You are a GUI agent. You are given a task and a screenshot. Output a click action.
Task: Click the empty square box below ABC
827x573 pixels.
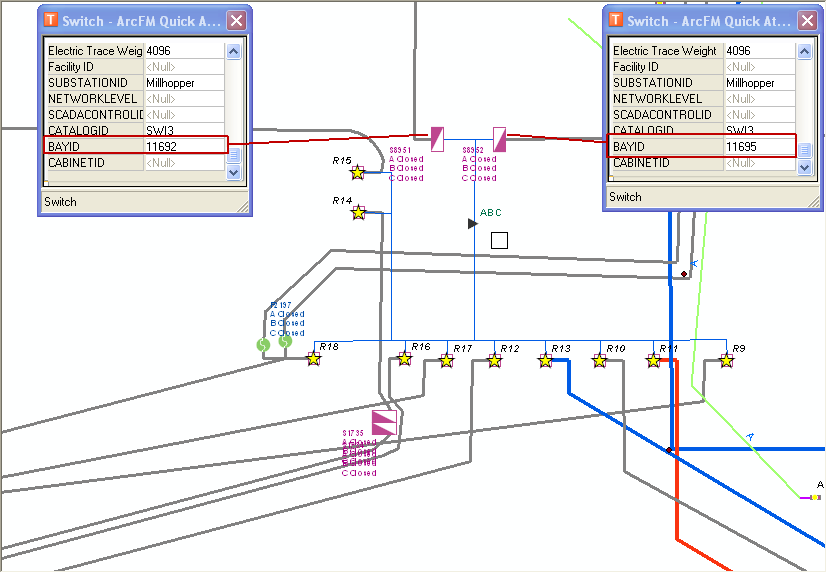pyautogui.click(x=499, y=240)
